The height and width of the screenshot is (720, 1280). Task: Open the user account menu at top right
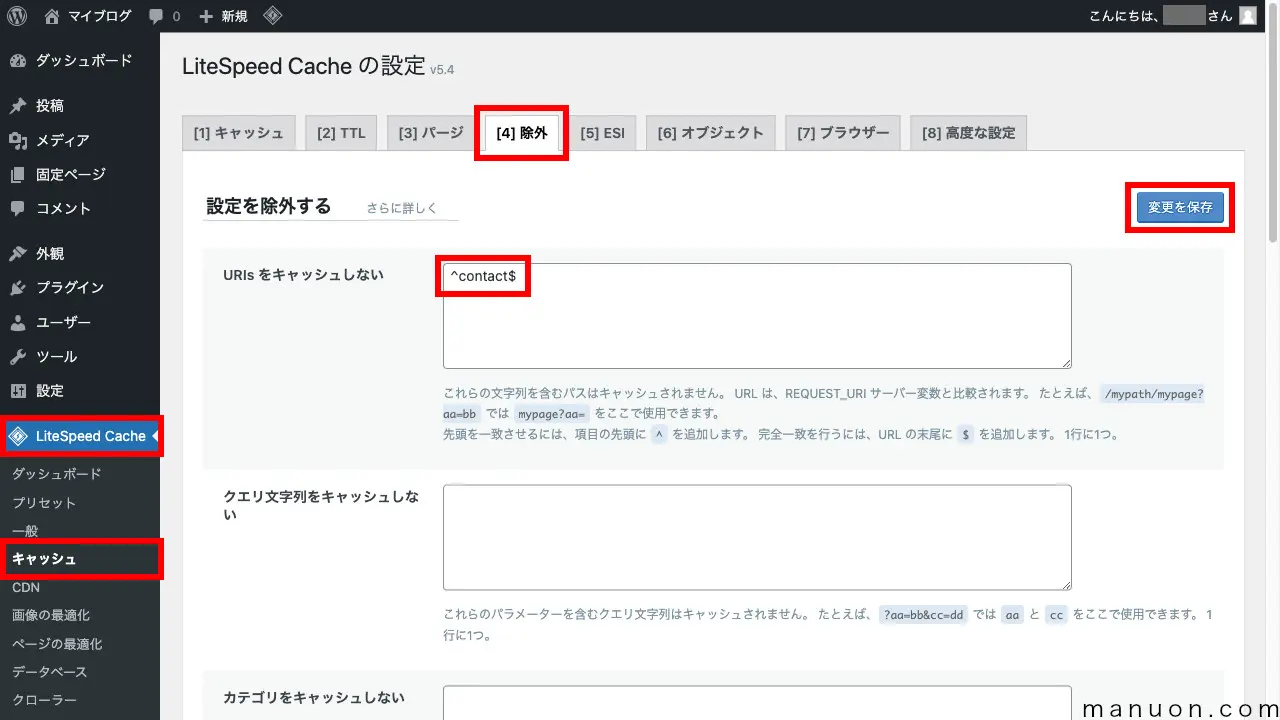point(1246,15)
